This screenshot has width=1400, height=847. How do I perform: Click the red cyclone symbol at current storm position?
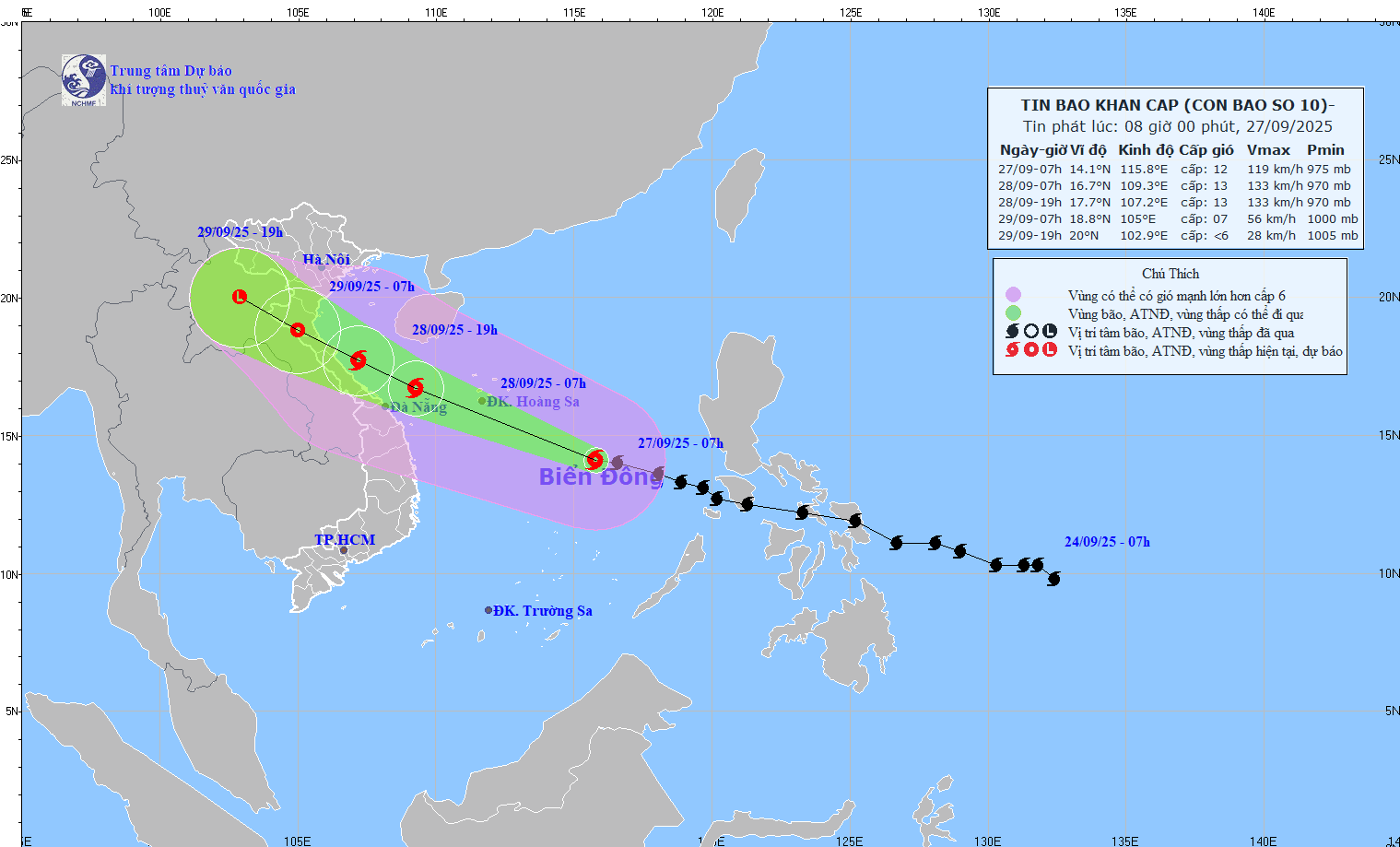pyautogui.click(x=594, y=459)
